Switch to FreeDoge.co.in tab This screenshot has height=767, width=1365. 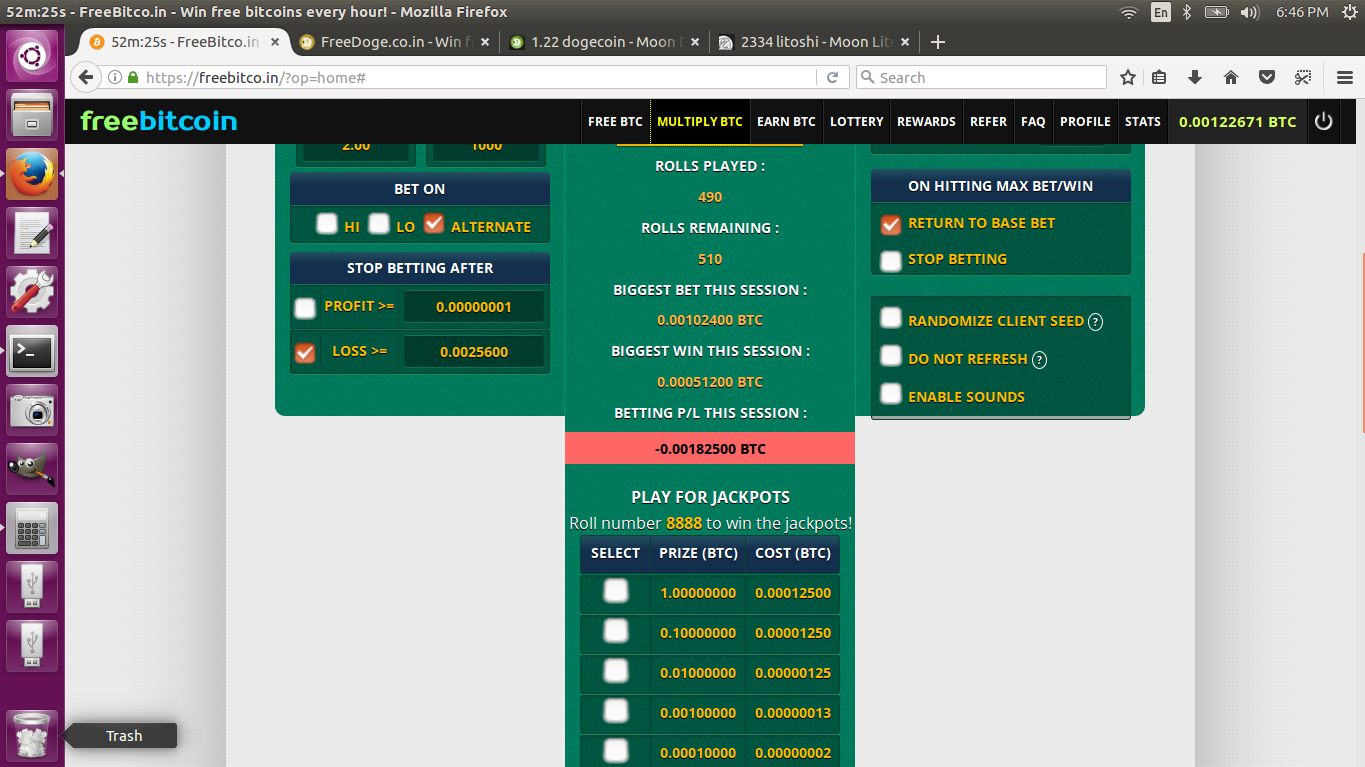pos(394,42)
